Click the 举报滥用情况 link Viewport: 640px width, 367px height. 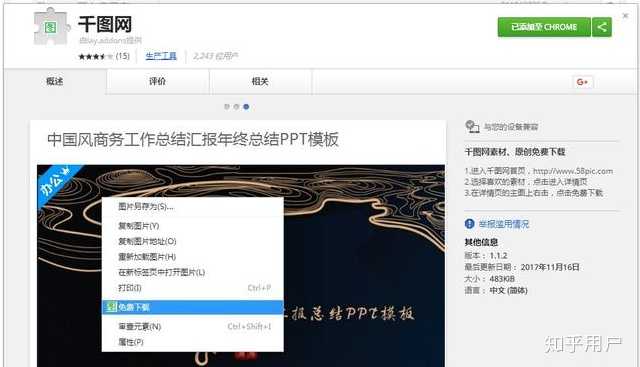pos(504,224)
